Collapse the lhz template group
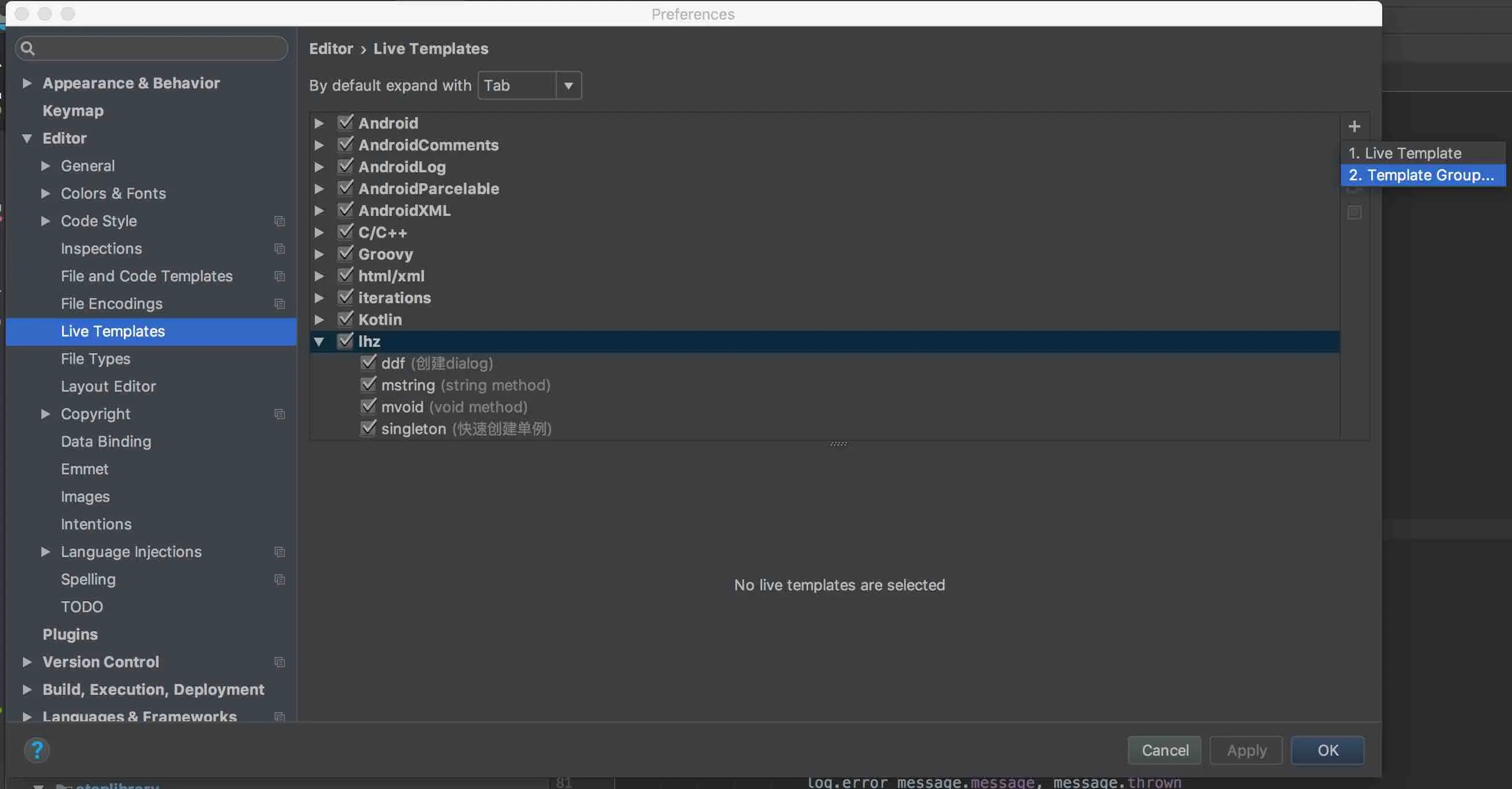This screenshot has width=1512, height=789. coord(319,342)
